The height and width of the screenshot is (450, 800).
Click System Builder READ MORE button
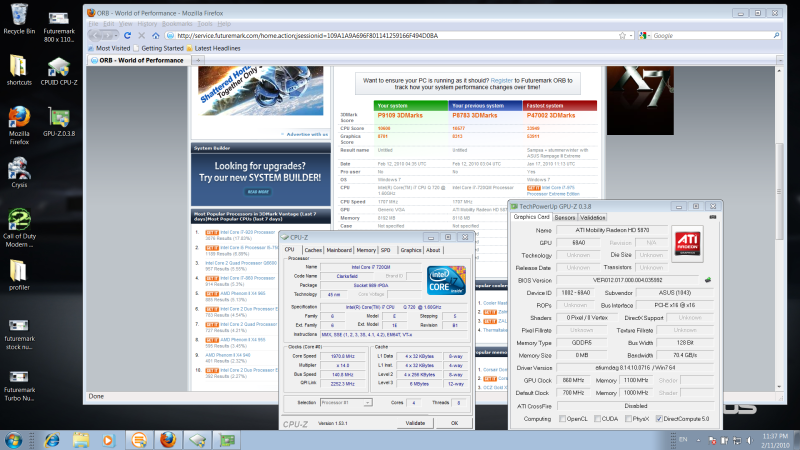pyautogui.click(x=259, y=192)
